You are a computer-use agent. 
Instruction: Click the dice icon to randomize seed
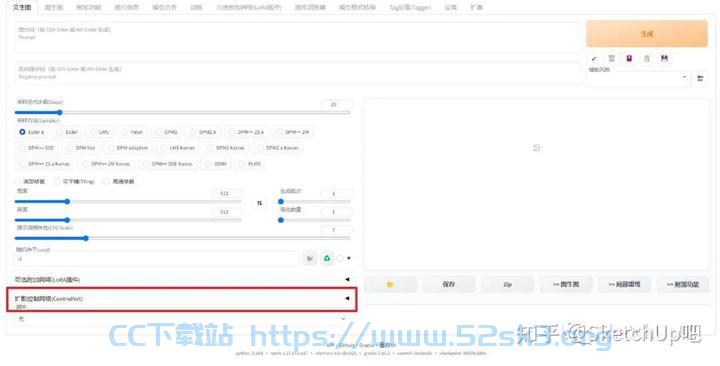pos(310,259)
